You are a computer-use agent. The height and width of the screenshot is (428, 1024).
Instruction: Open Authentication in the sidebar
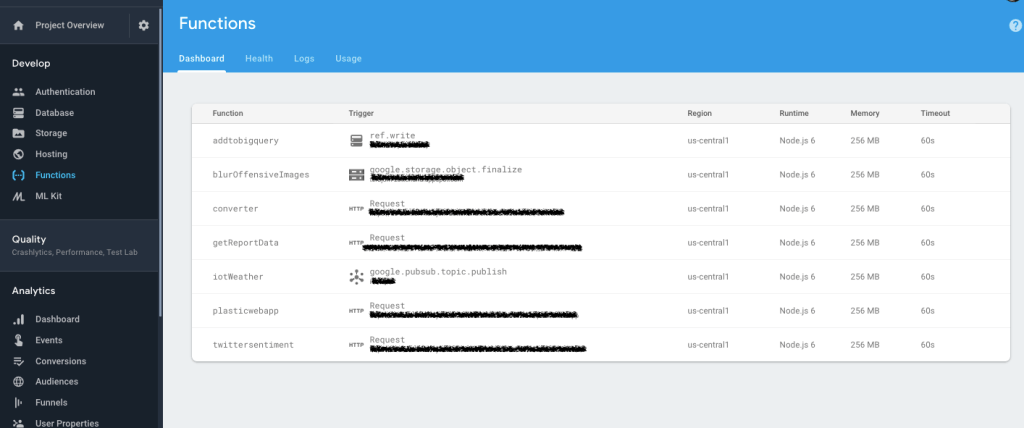65,92
